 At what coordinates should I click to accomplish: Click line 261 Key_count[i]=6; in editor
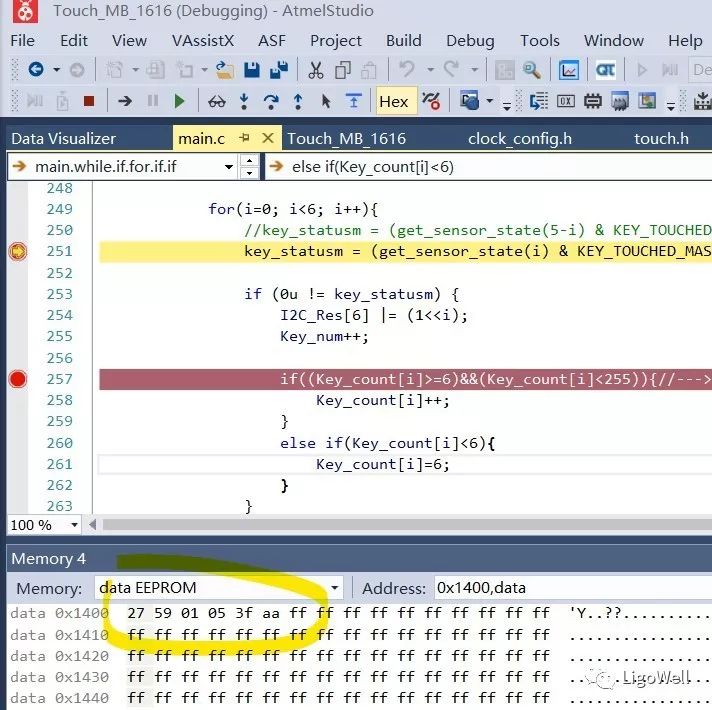382,464
